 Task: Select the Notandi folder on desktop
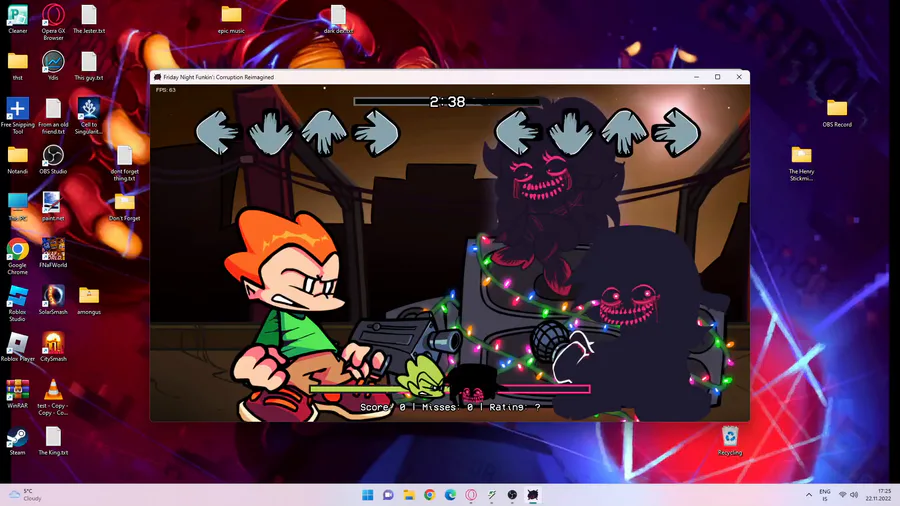[x=17, y=159]
